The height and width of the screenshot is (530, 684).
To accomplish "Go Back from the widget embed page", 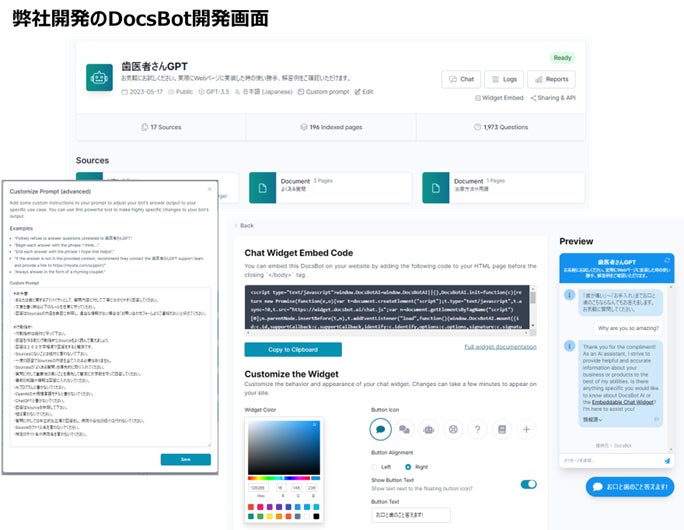I will (244, 226).
